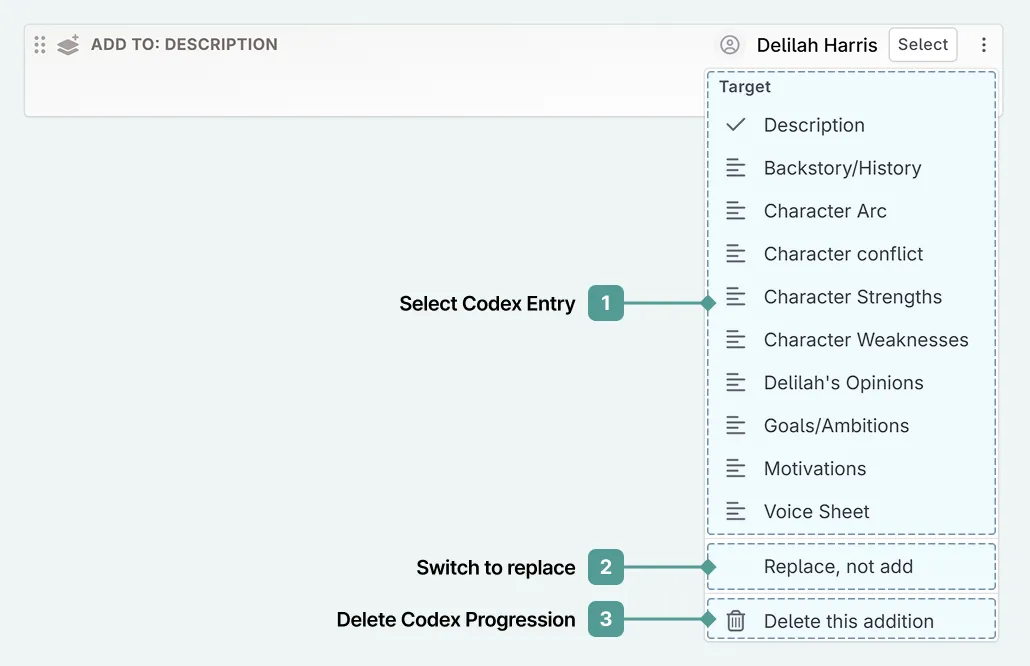Viewport: 1030px width, 666px height.
Task: Select Character Strengths entry
Action: [x=853, y=297]
